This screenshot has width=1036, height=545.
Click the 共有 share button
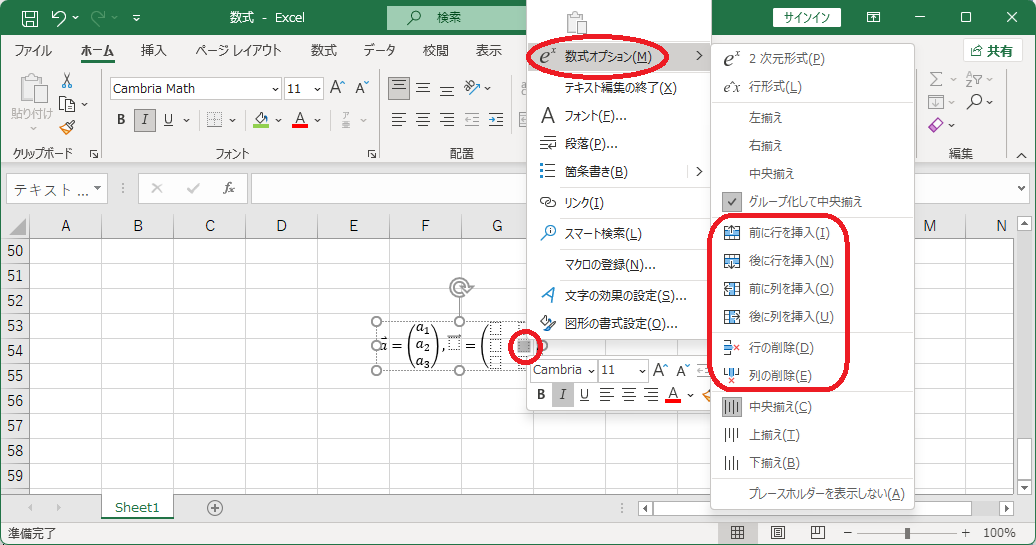[x=992, y=51]
